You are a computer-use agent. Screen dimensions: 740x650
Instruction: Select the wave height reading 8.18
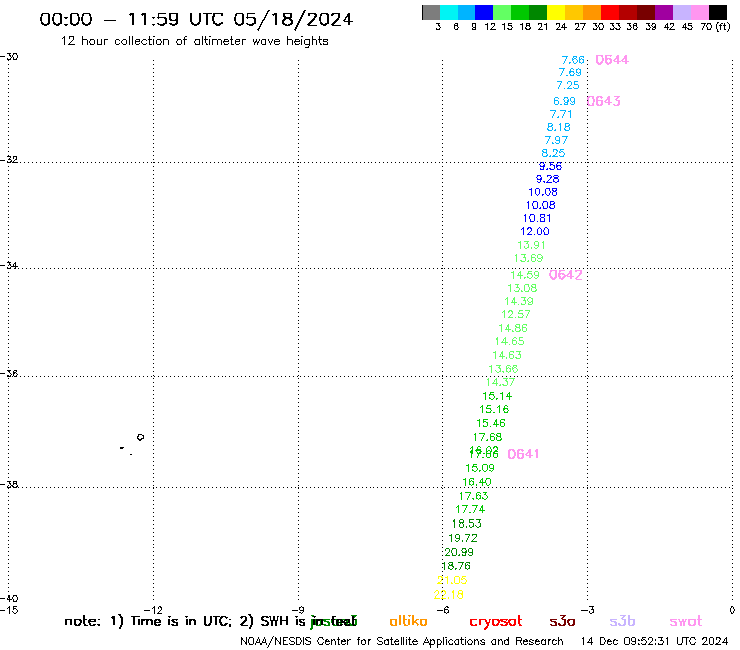pos(558,127)
